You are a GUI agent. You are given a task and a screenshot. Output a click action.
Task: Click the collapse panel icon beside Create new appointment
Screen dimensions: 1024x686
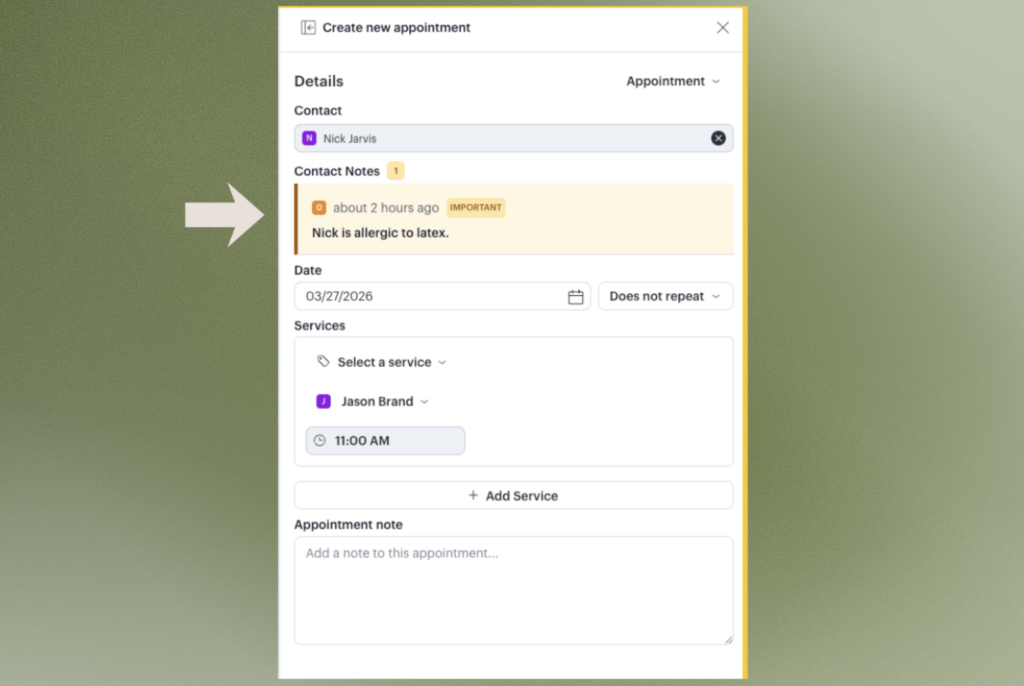point(308,28)
